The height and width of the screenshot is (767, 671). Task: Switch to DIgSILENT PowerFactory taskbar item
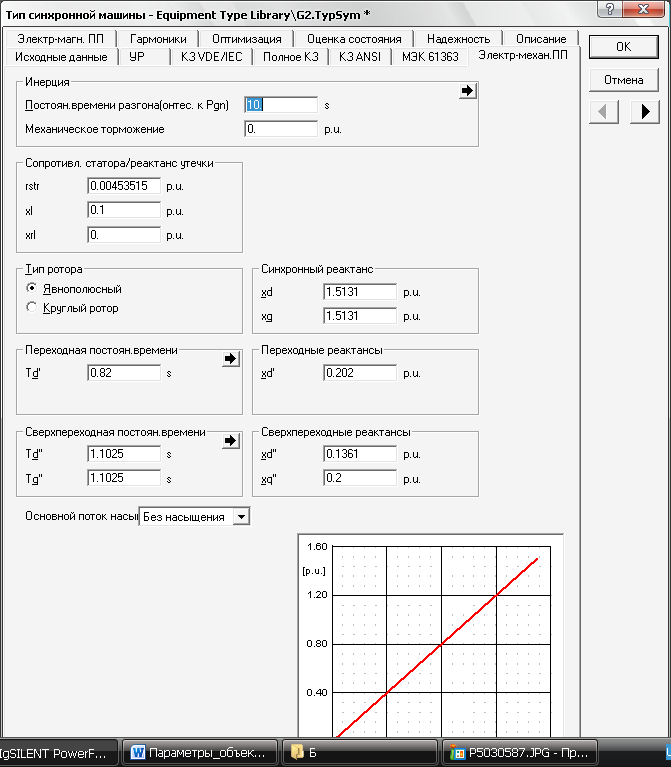coord(58,752)
